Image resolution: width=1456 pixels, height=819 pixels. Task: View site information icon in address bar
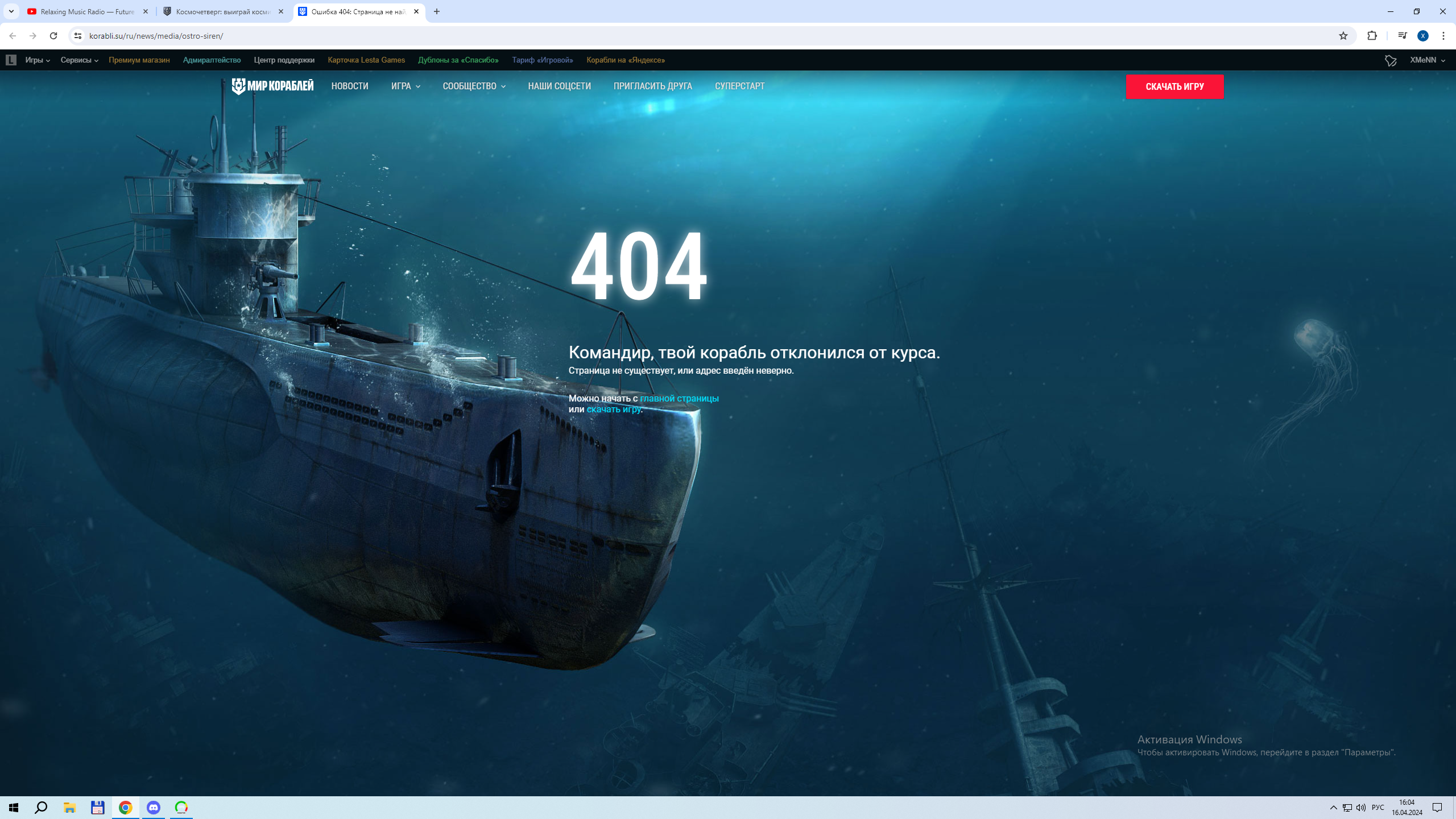pos(78,36)
